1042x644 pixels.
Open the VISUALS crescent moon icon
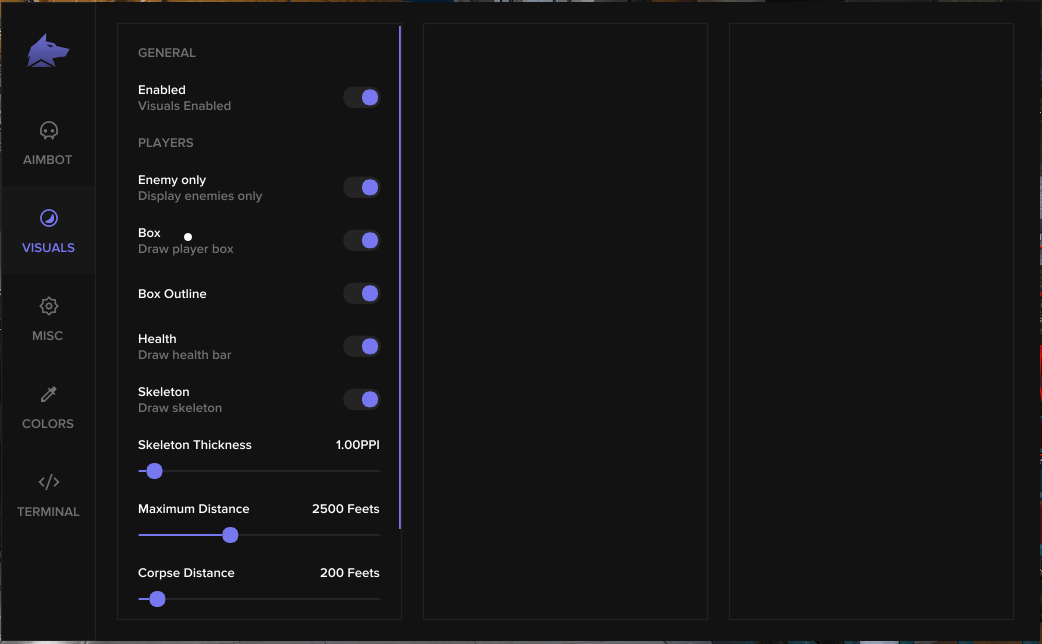click(48, 217)
